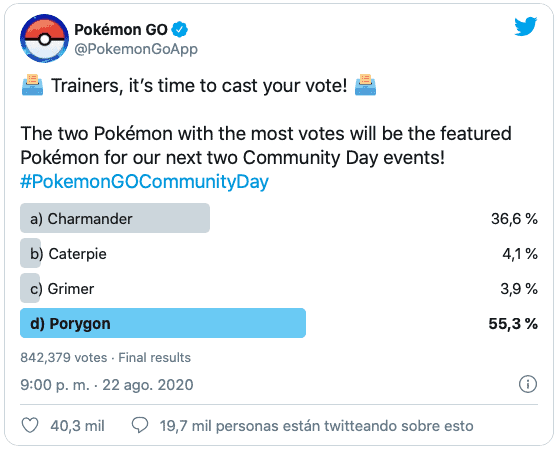Open the @PokemonGoApp handle link
Image resolution: width=558 pixels, height=451 pixels.
click(x=136, y=49)
